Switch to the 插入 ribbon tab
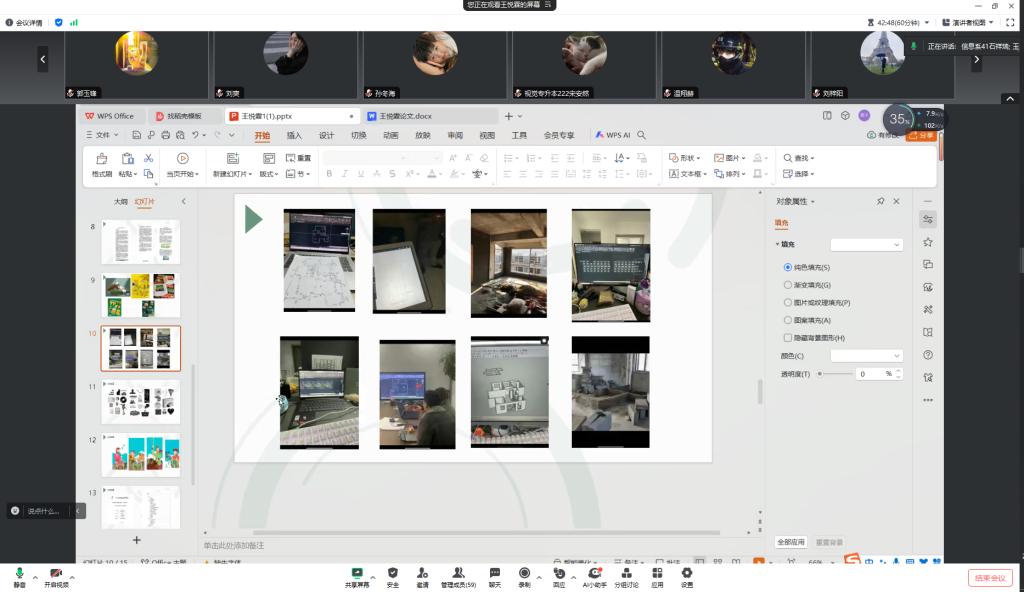This screenshot has width=1024, height=592. pyautogui.click(x=294, y=135)
